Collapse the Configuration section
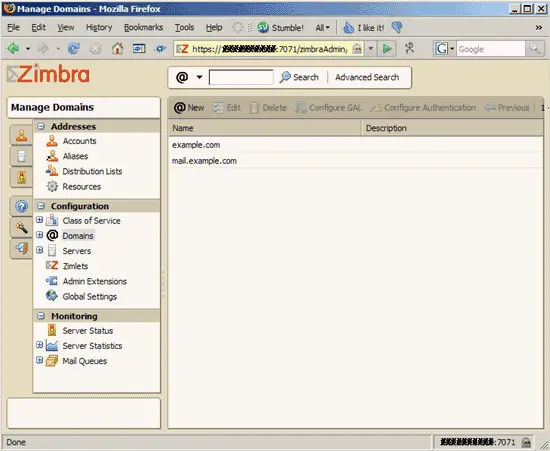Screen dimensions: 550x451 [41, 206]
